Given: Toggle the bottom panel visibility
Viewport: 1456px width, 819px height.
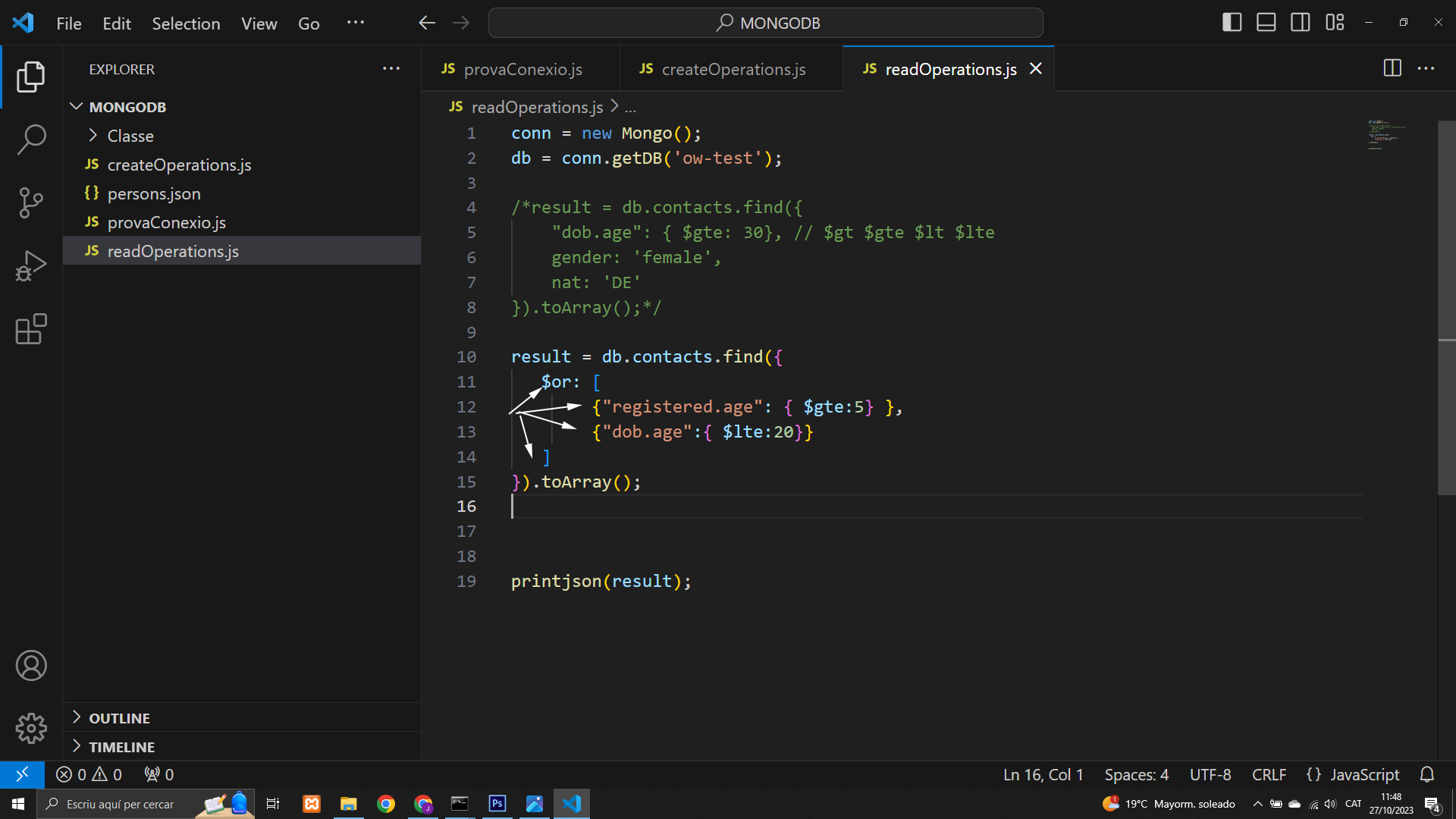Looking at the screenshot, I should (x=1266, y=23).
